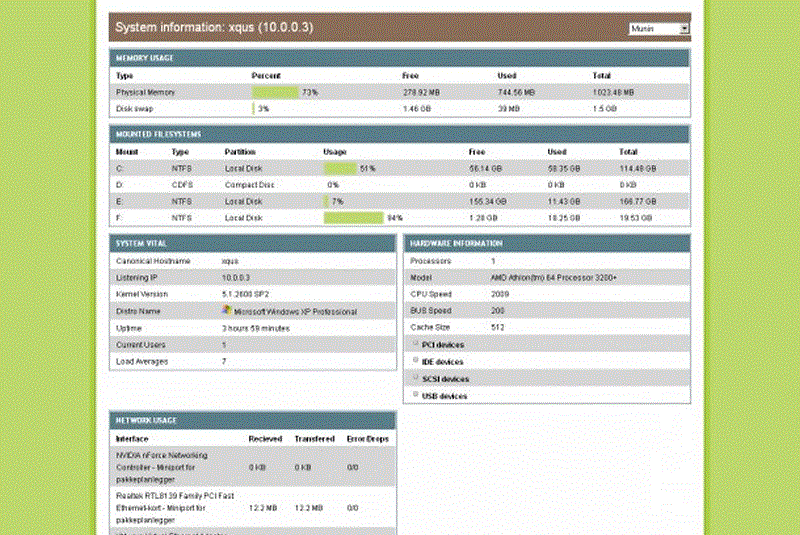Click the Windows XP distro icon
The image size is (800, 535).
[x=226, y=311]
